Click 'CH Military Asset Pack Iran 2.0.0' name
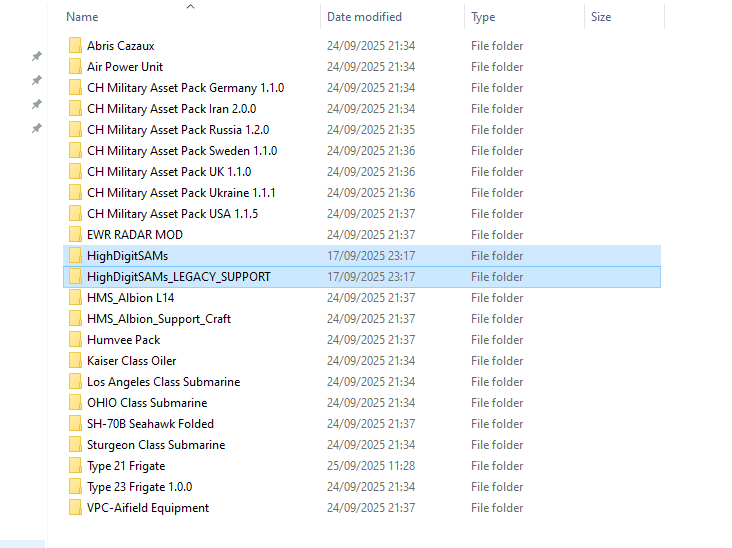This screenshot has width=732, height=548. tap(171, 109)
